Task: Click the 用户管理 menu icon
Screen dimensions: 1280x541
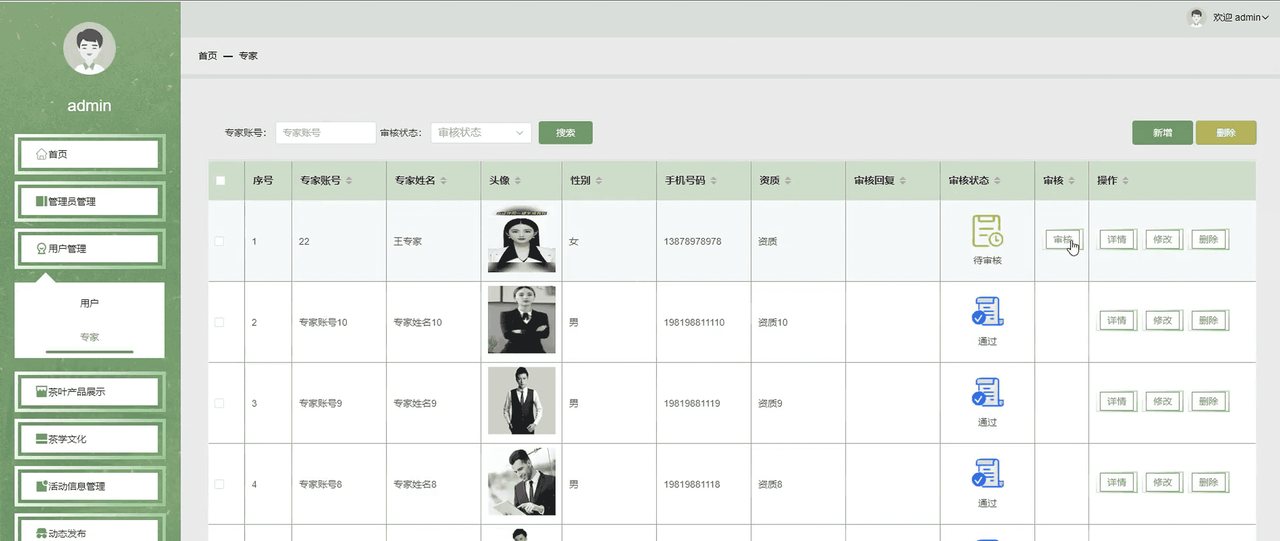Action: click(41, 248)
